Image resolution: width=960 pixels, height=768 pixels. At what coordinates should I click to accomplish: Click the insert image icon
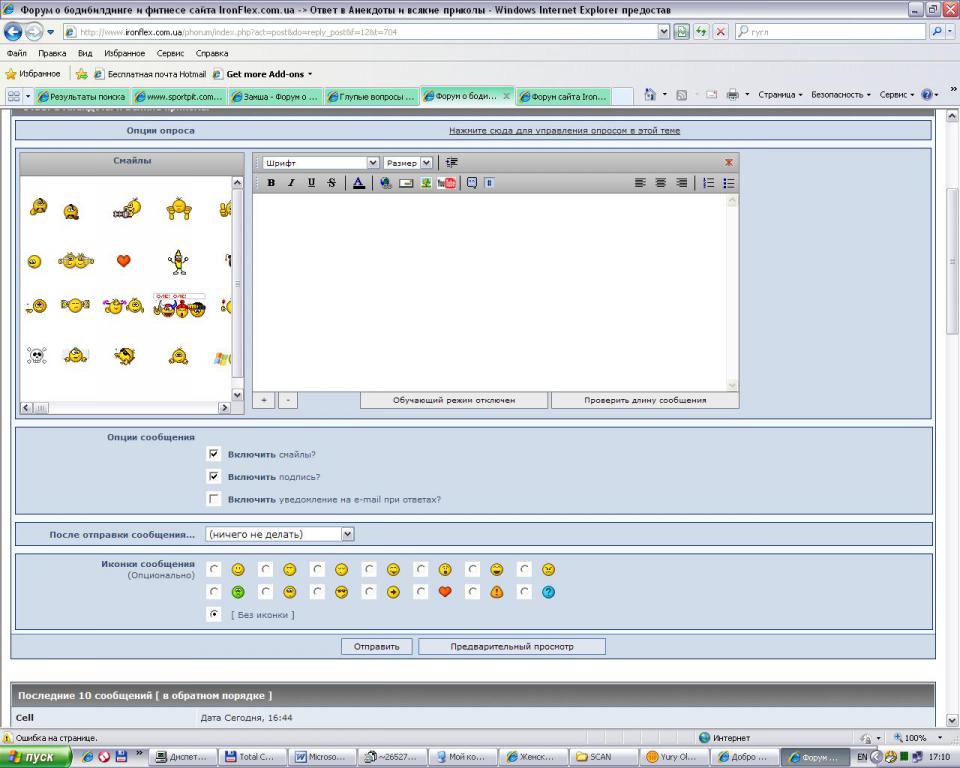click(425, 183)
